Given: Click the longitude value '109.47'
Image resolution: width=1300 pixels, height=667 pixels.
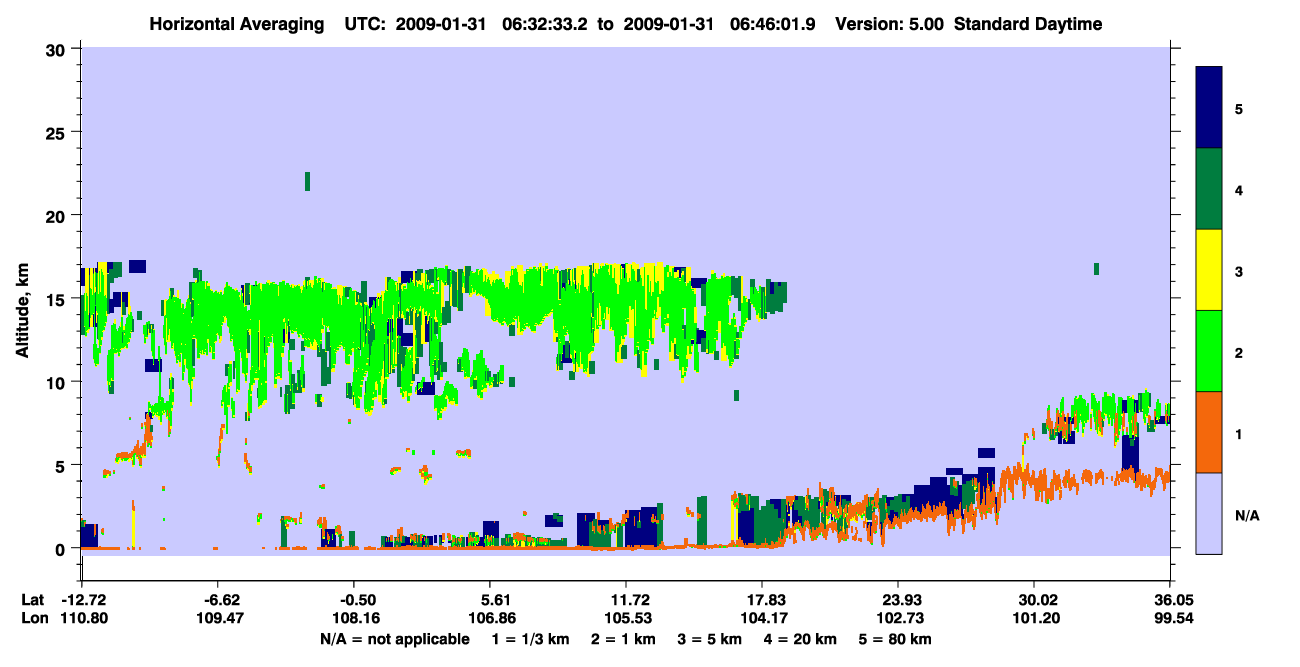Looking at the screenshot, I should [218, 618].
